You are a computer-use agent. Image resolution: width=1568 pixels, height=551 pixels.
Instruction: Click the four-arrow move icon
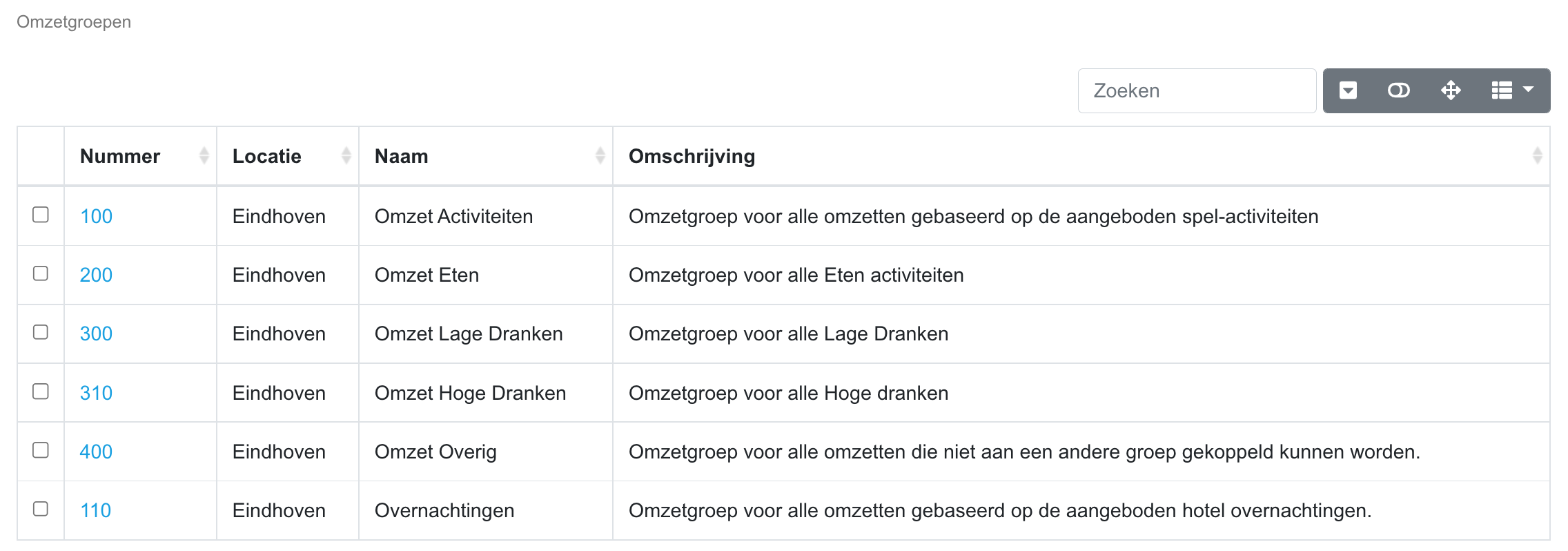pyautogui.click(x=1451, y=90)
